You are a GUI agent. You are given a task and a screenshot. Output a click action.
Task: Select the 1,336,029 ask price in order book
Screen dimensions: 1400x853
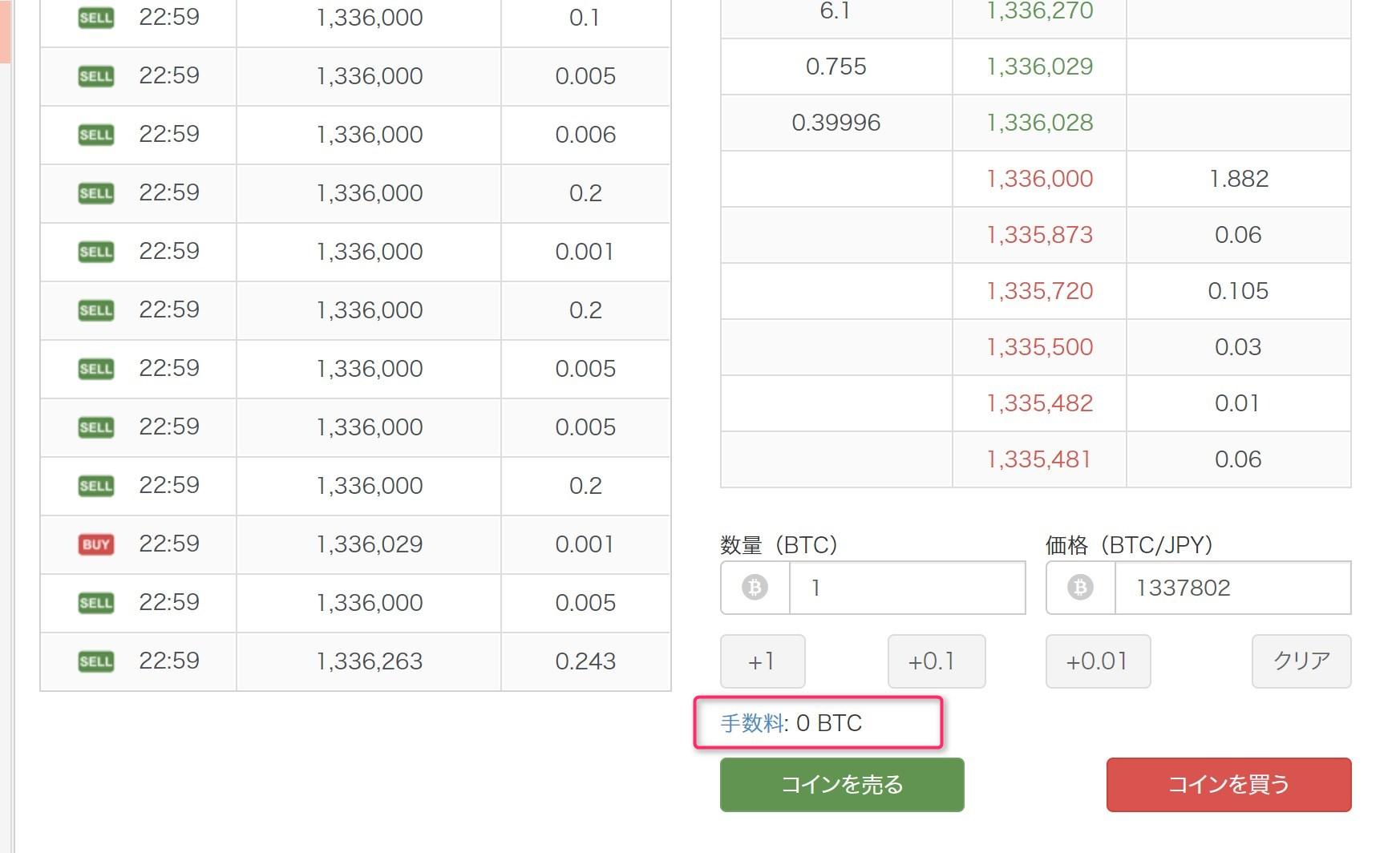1040,67
